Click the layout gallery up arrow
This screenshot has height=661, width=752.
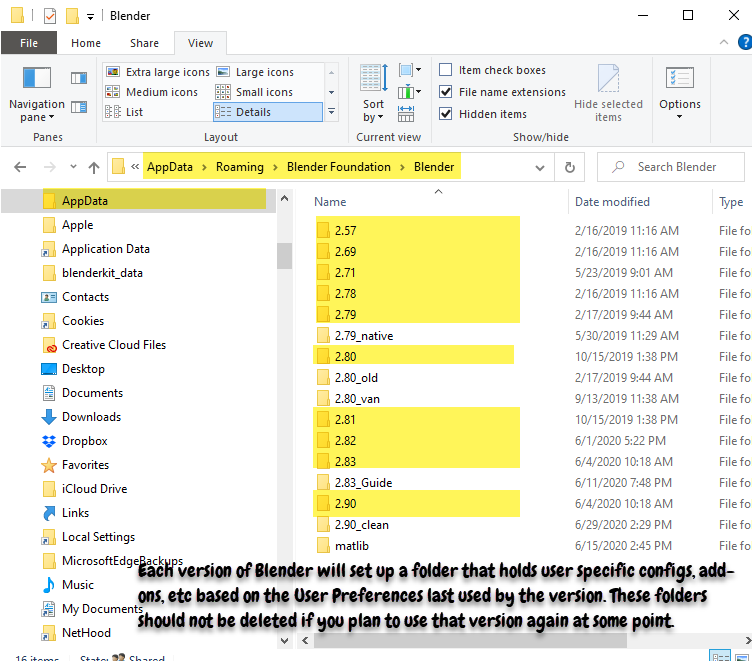tap(331, 72)
